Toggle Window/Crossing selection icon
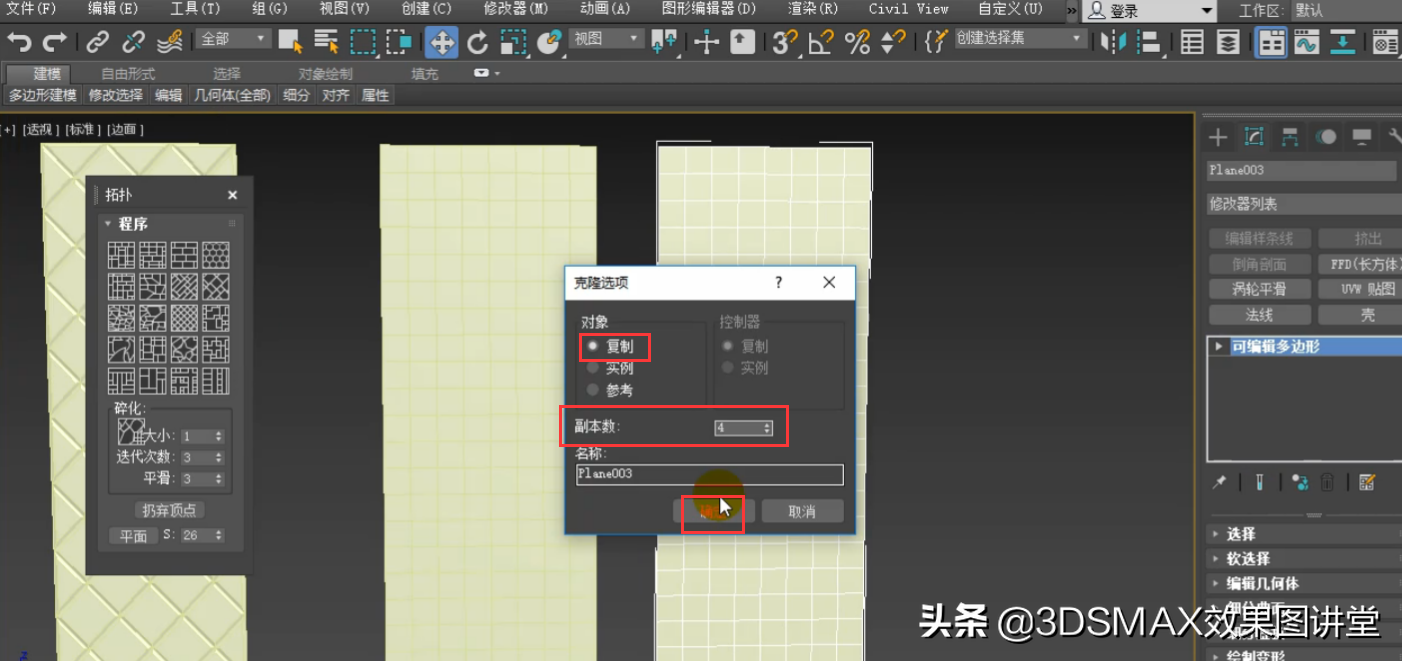The width and height of the screenshot is (1402, 661). [399, 42]
